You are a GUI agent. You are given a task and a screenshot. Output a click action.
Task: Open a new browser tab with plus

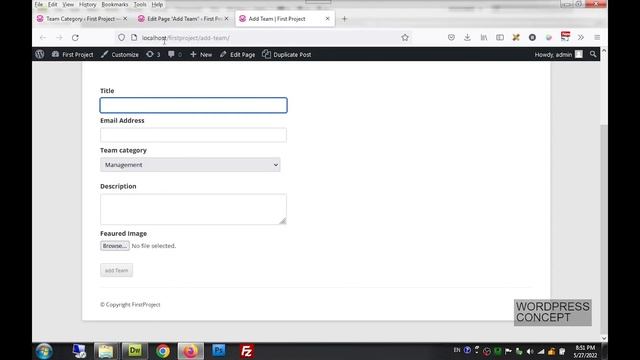[344, 19]
